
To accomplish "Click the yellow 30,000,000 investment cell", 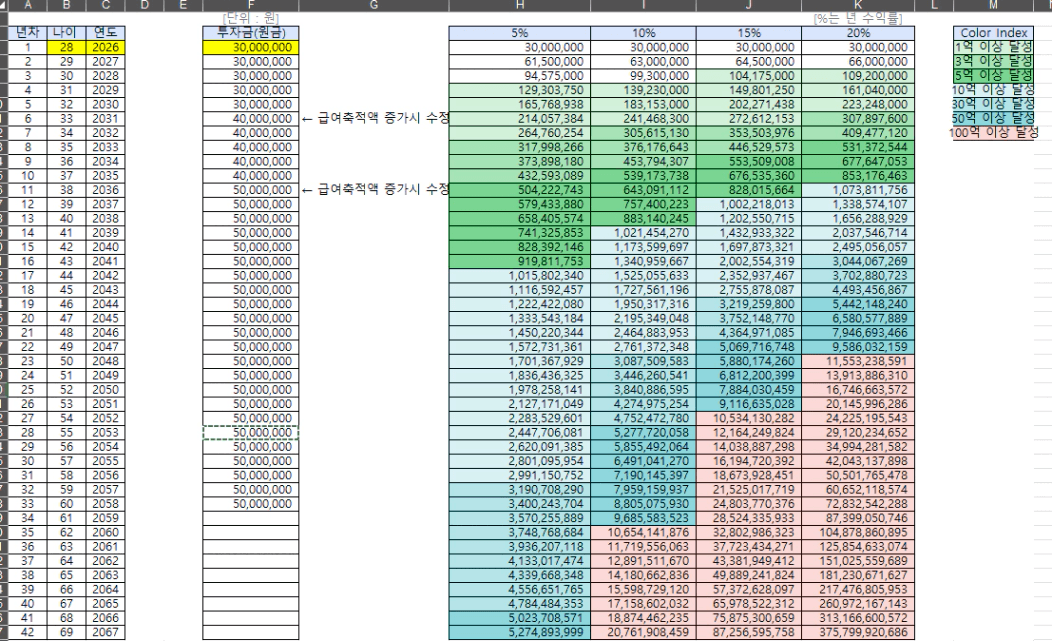I will click(250, 47).
